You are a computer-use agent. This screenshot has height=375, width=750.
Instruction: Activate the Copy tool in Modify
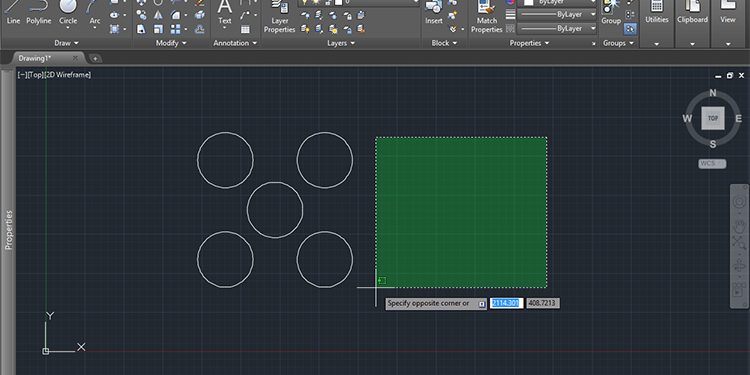tap(141, 15)
